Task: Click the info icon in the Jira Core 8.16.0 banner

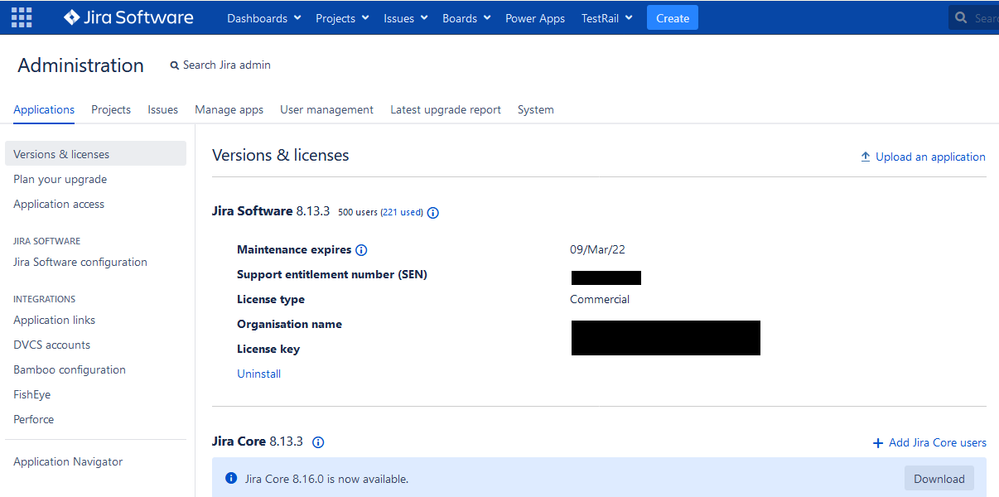Action: pos(231,479)
